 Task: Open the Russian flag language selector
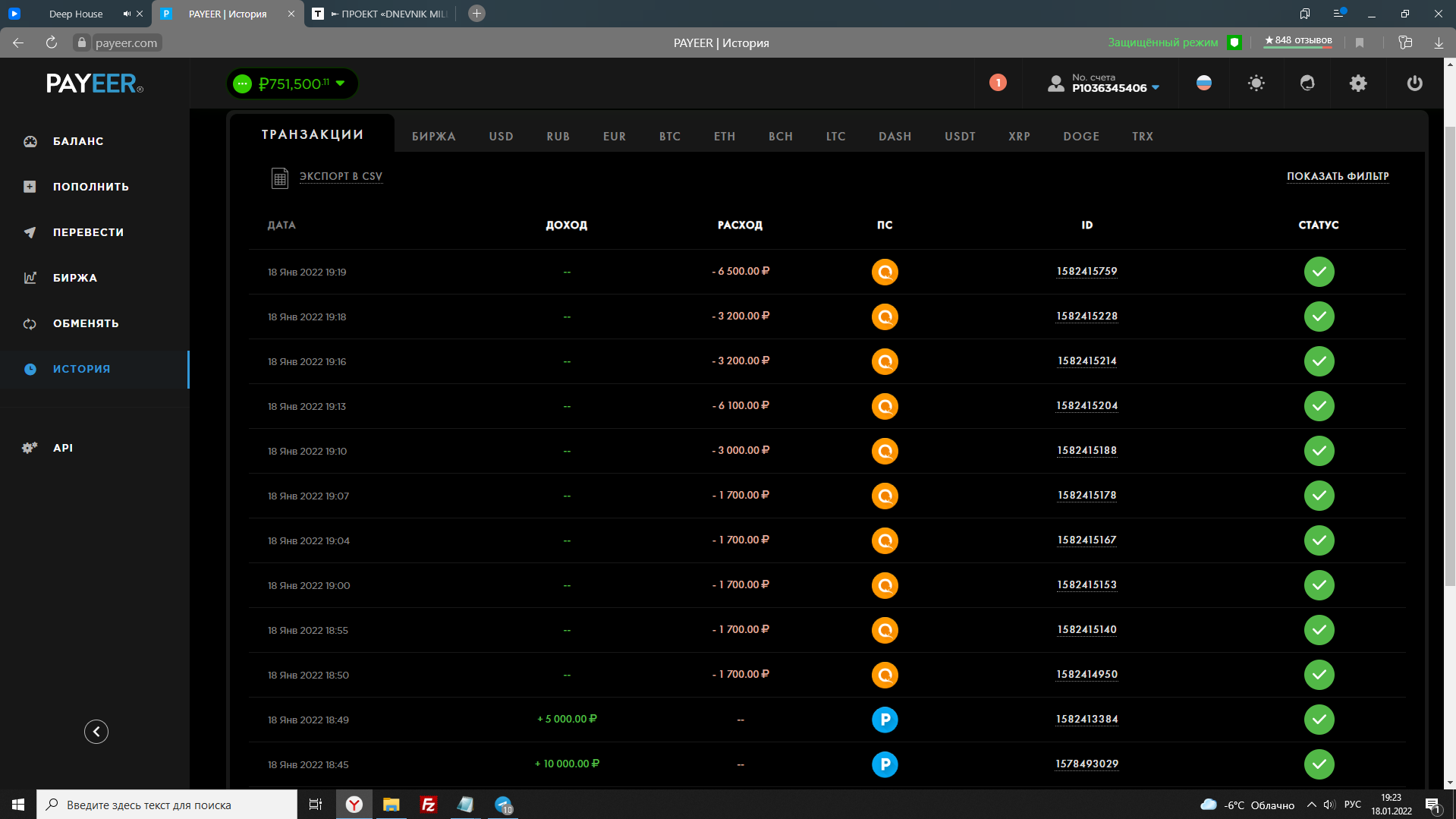pos(1204,83)
